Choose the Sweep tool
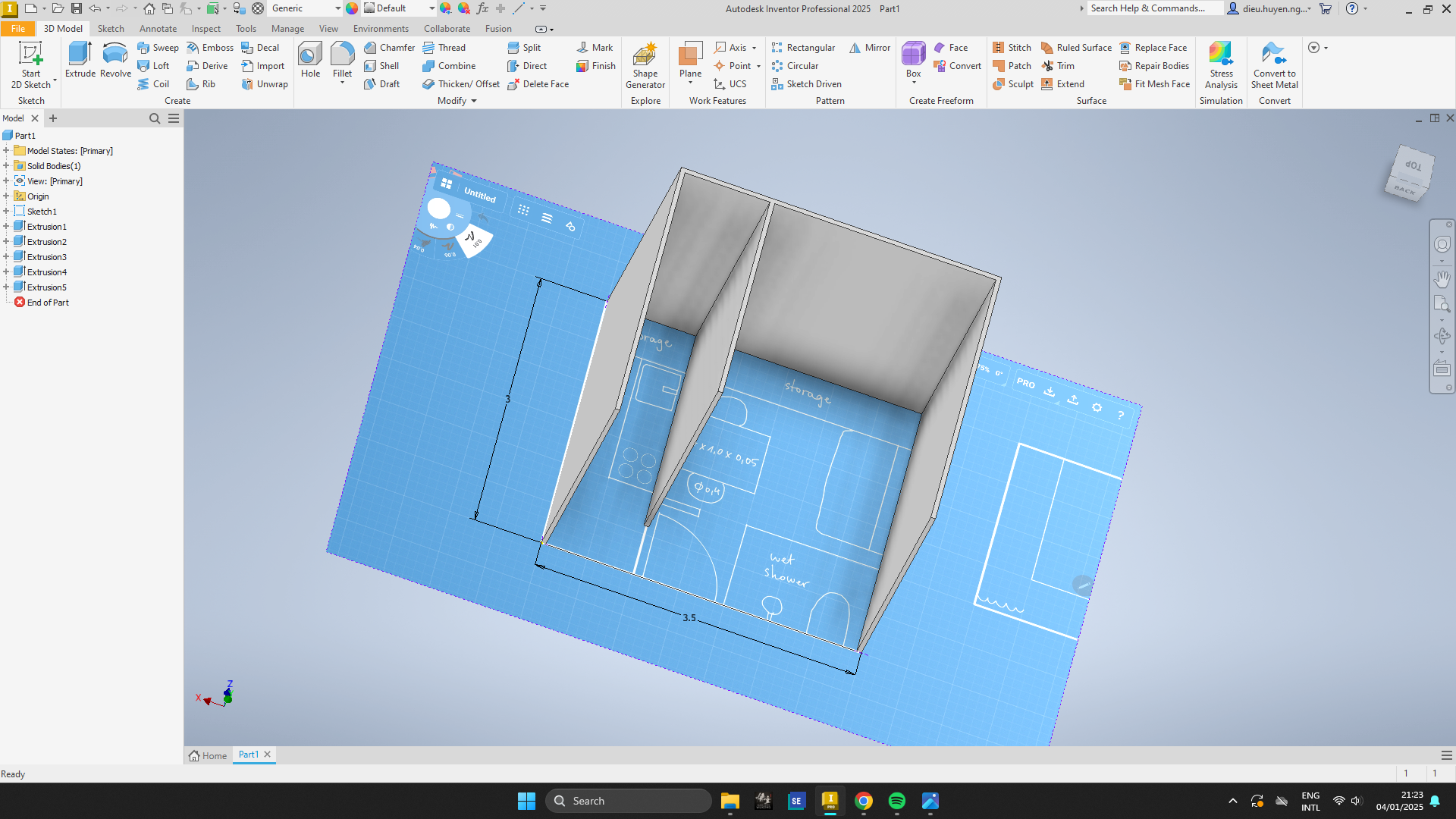 [x=158, y=47]
